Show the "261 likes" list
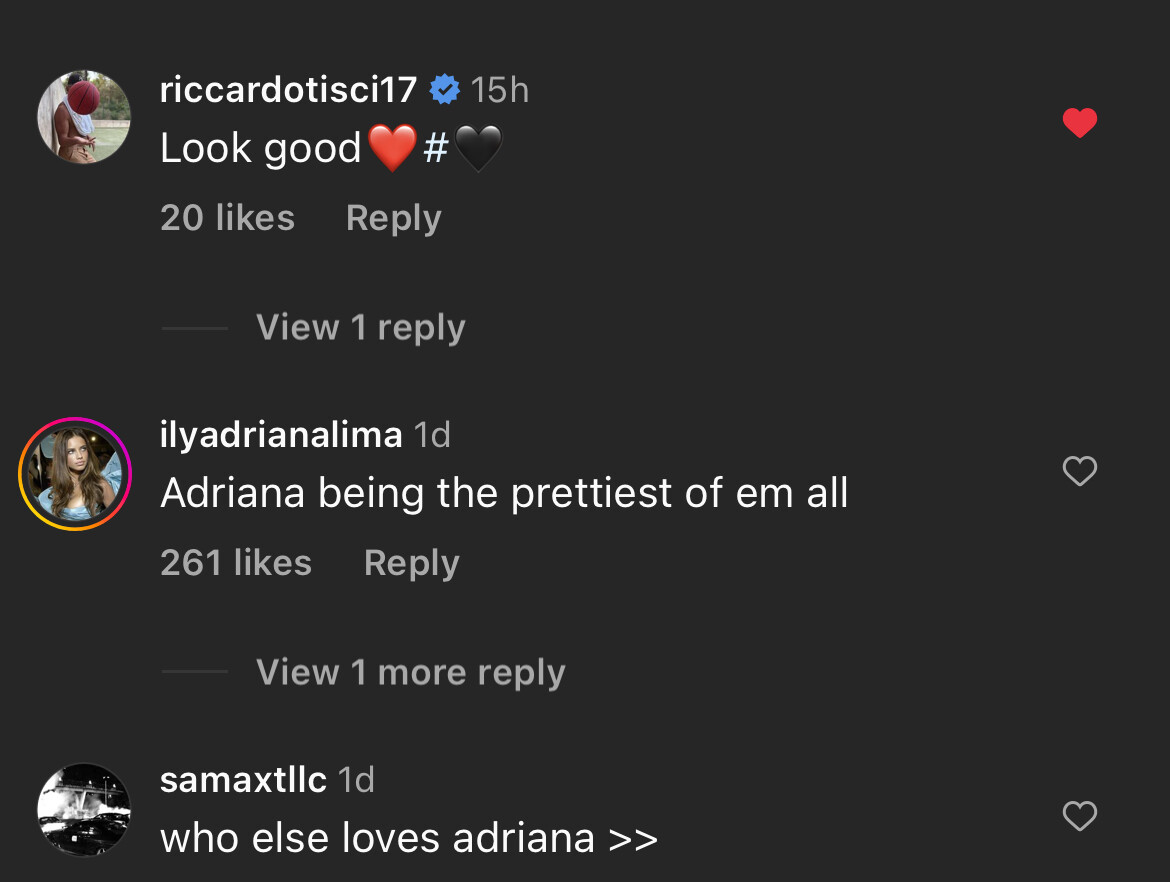This screenshot has height=882, width=1170. click(x=236, y=563)
